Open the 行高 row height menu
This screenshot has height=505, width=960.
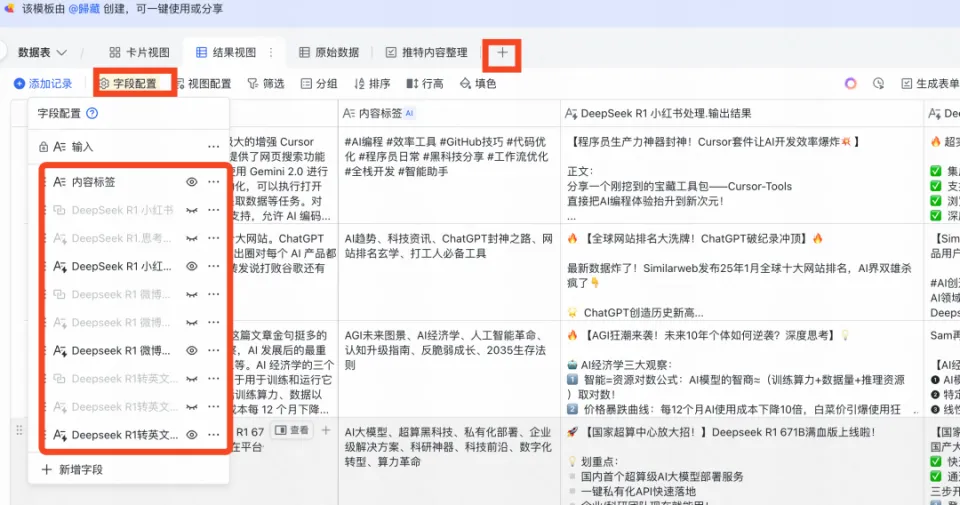[x=425, y=84]
